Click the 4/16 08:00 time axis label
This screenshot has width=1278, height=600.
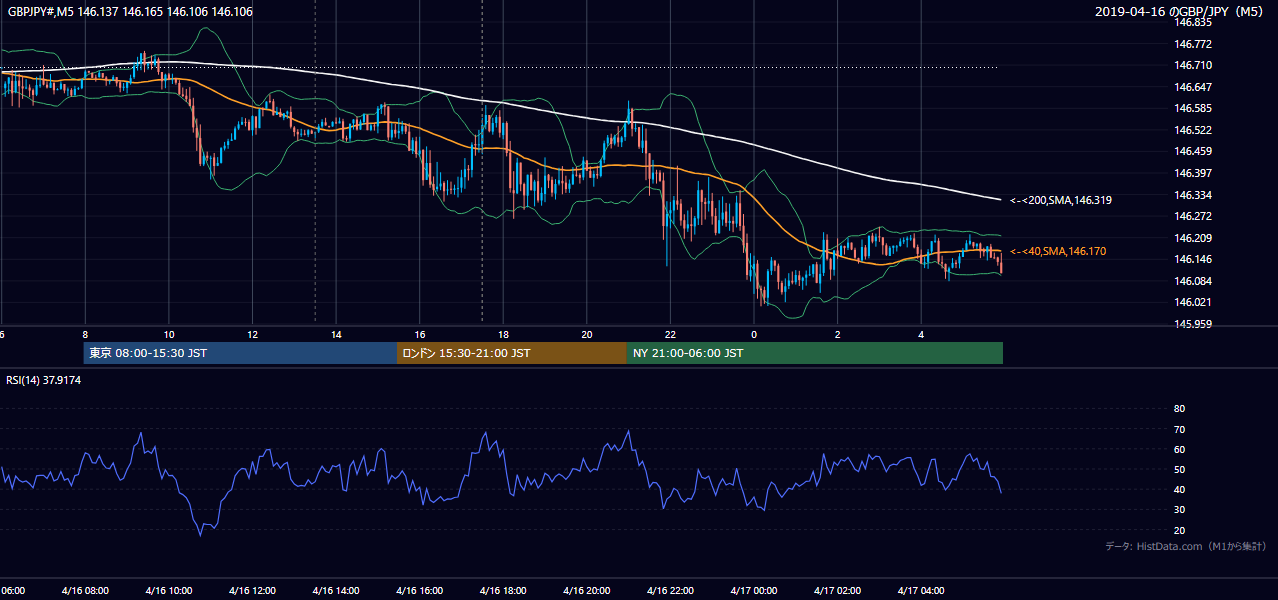(85, 590)
